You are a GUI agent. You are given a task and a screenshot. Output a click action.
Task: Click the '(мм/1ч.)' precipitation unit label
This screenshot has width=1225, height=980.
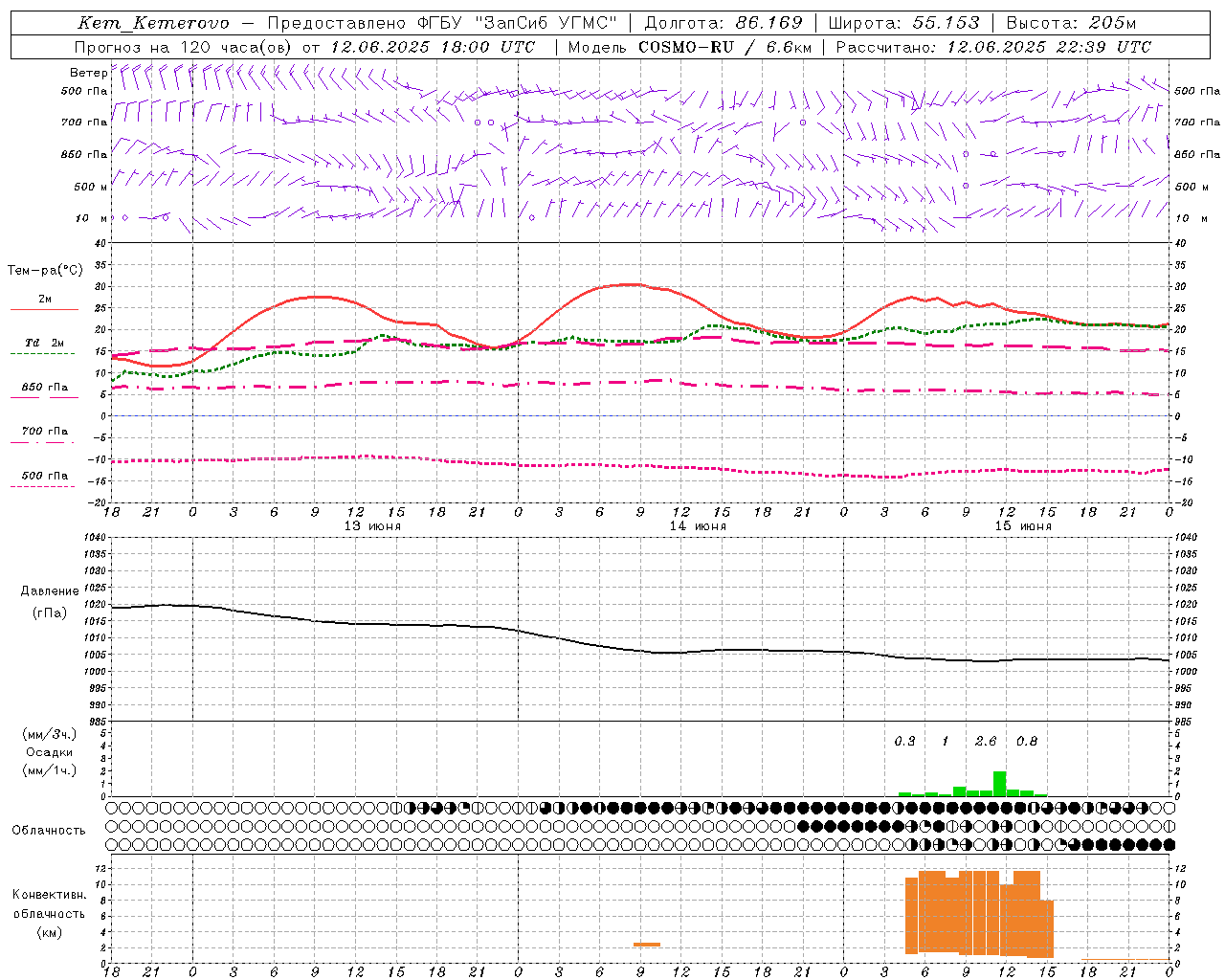pos(50,770)
